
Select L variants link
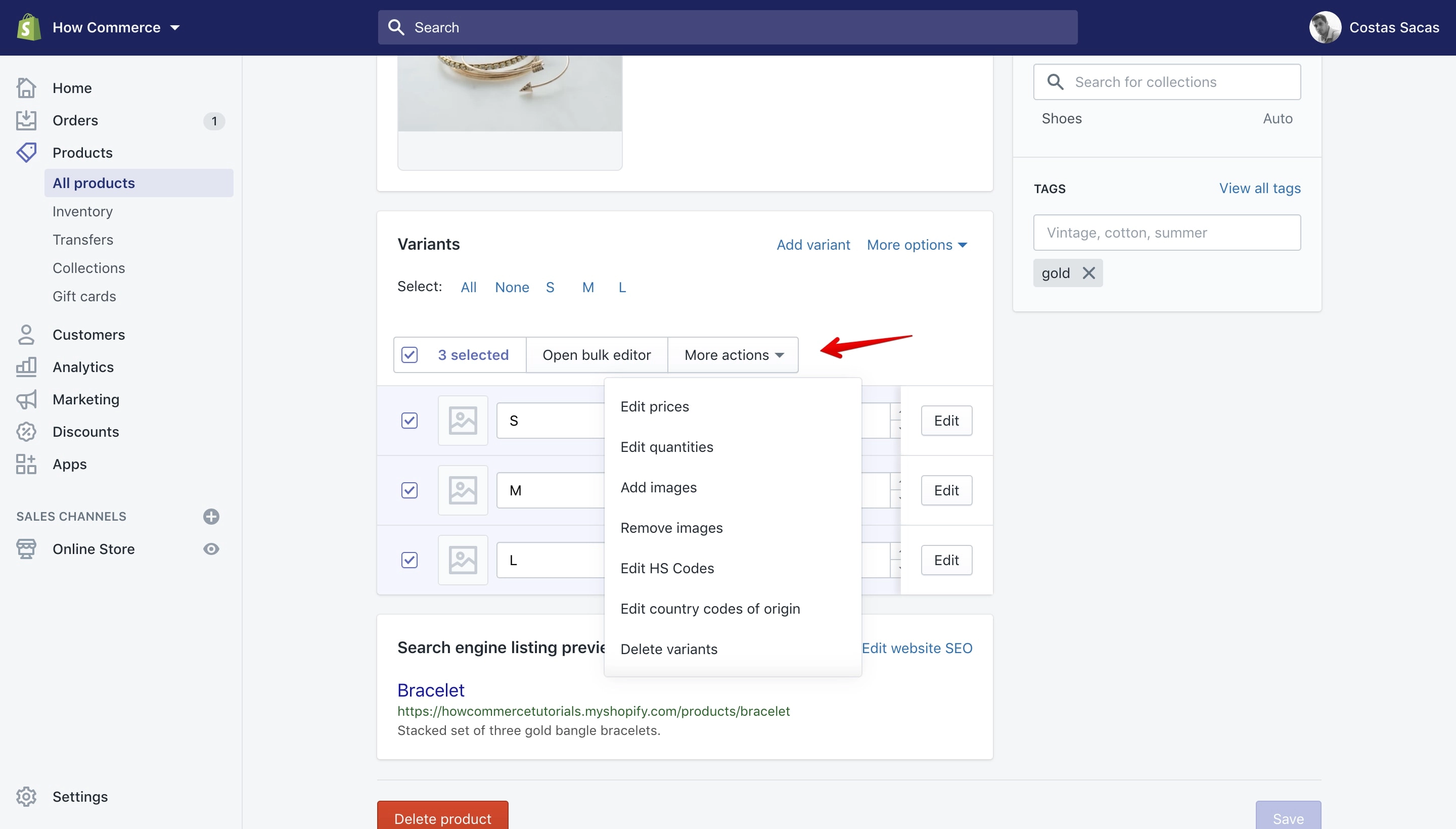click(622, 287)
